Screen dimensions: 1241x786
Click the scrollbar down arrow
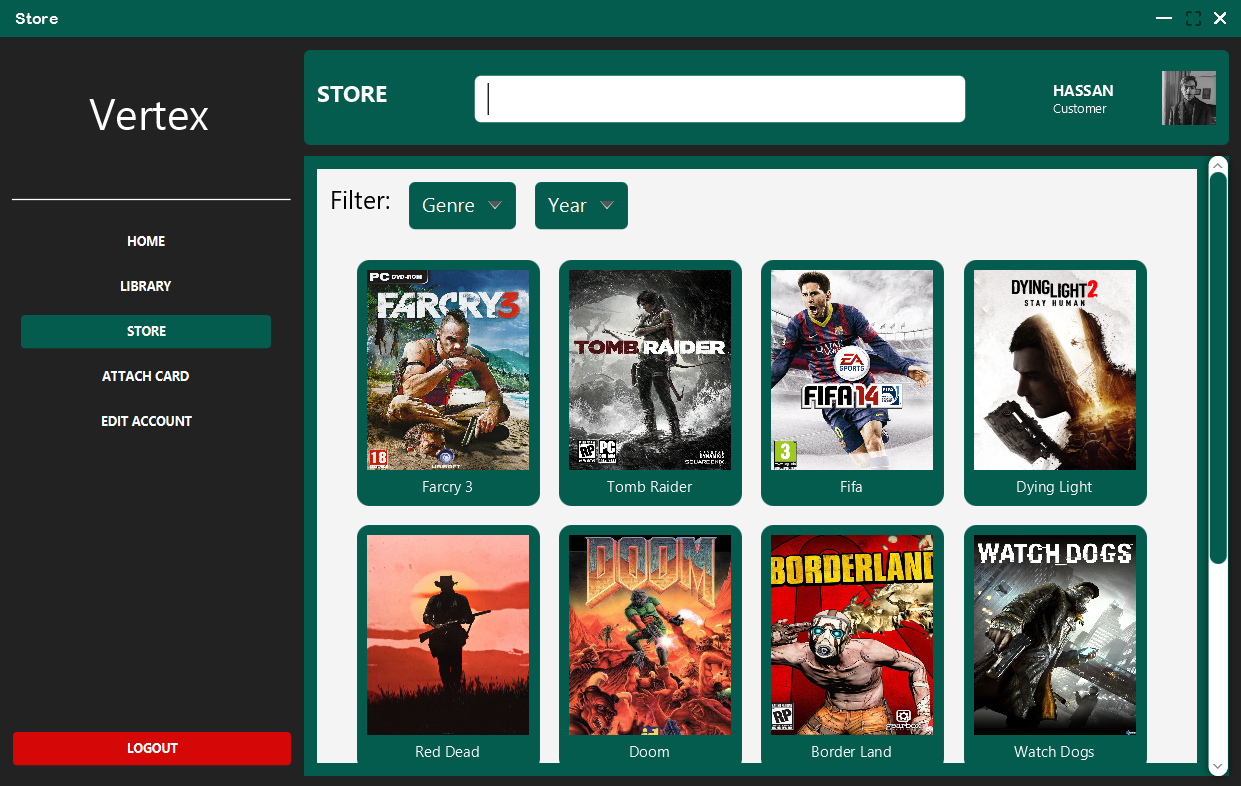click(x=1218, y=766)
